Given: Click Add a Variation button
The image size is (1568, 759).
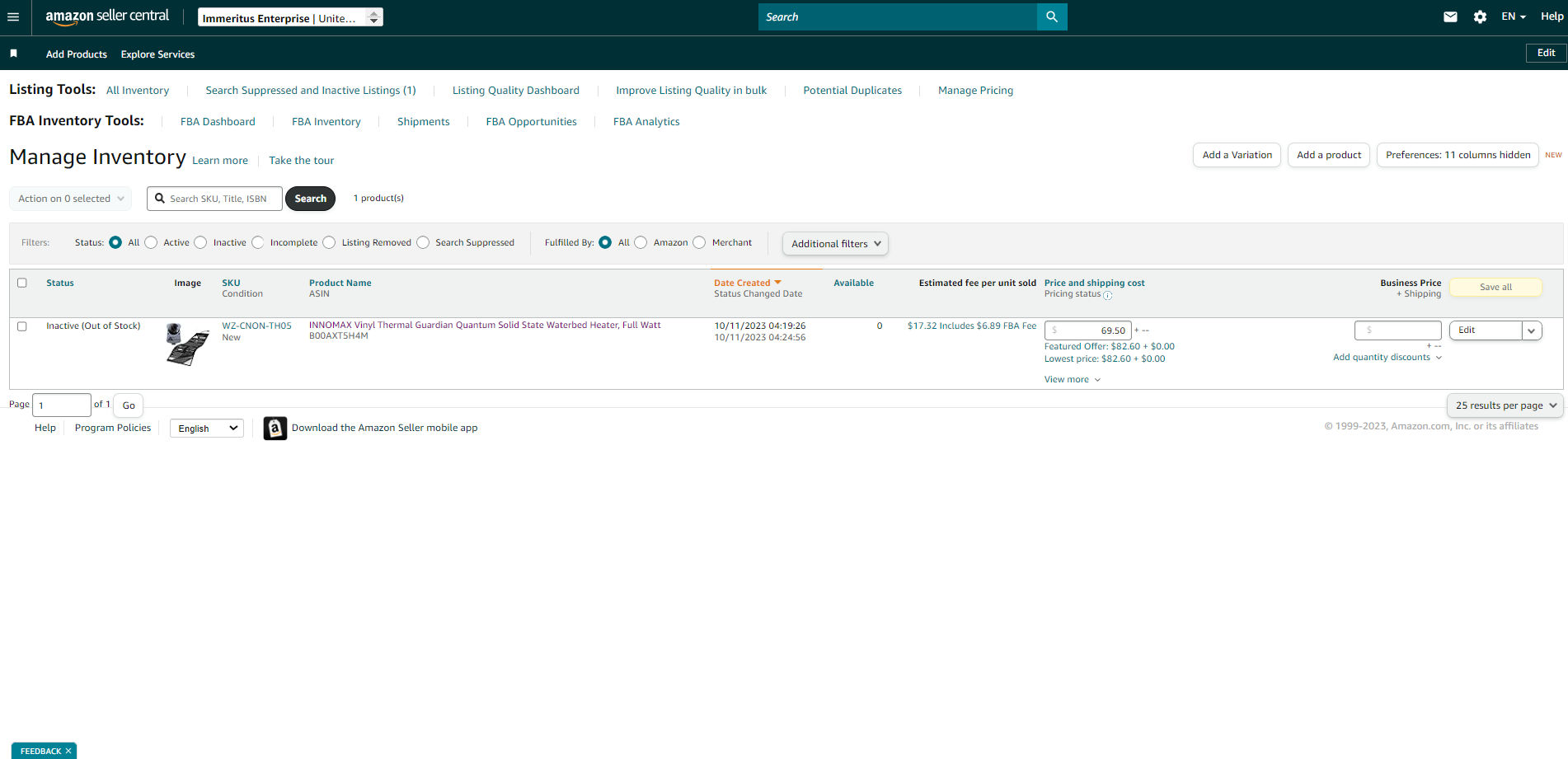Looking at the screenshot, I should pyautogui.click(x=1237, y=155).
